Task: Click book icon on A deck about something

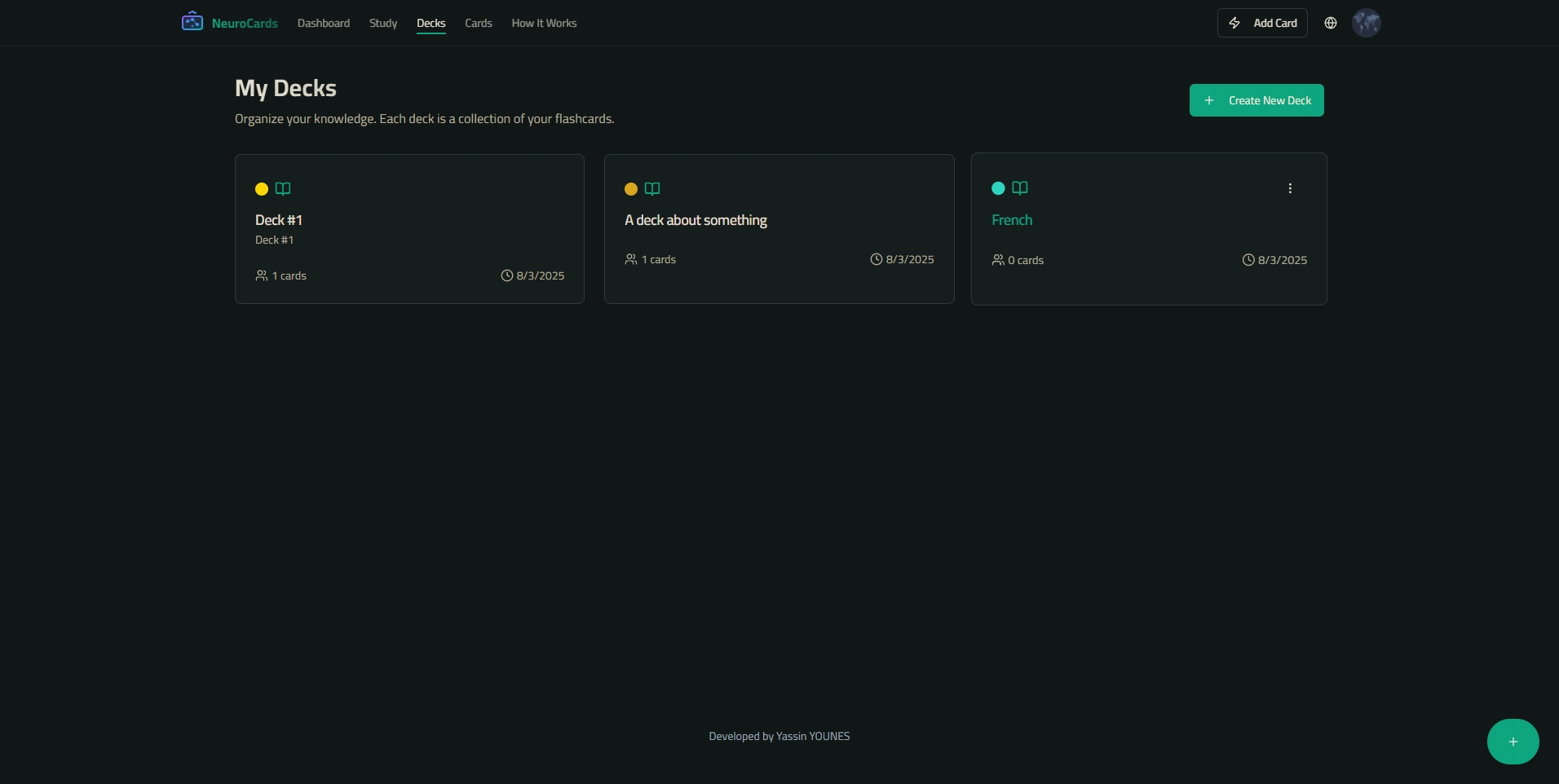Action: (652, 189)
